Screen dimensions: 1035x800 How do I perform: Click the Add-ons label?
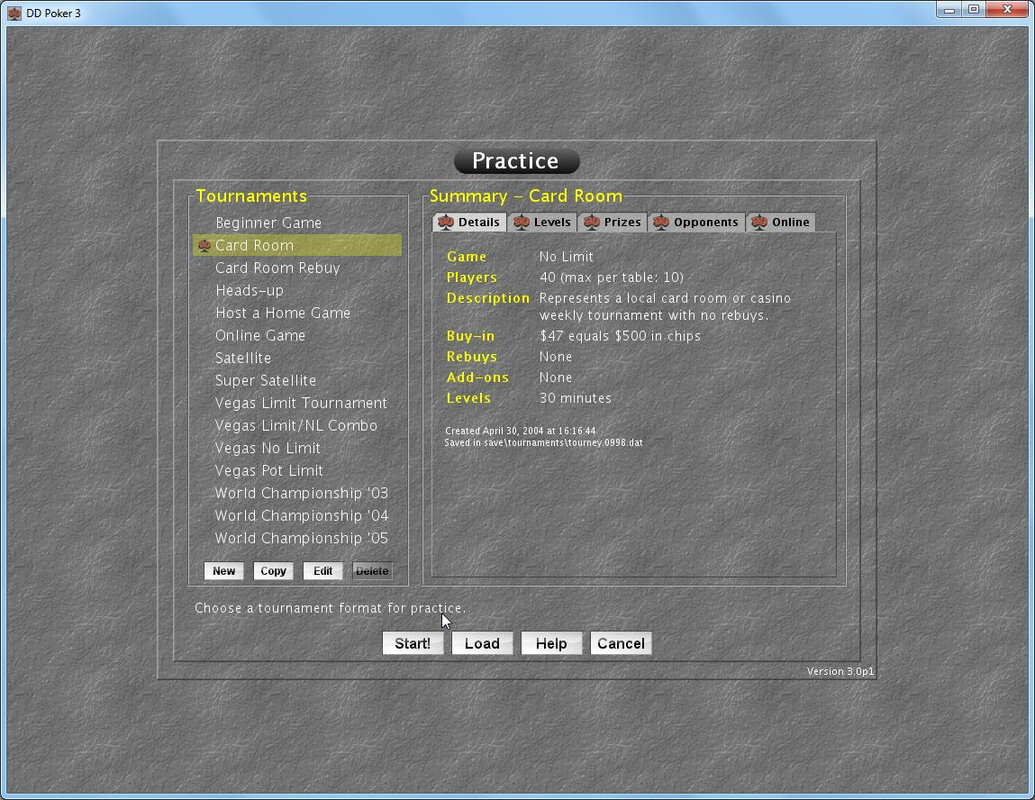click(477, 378)
